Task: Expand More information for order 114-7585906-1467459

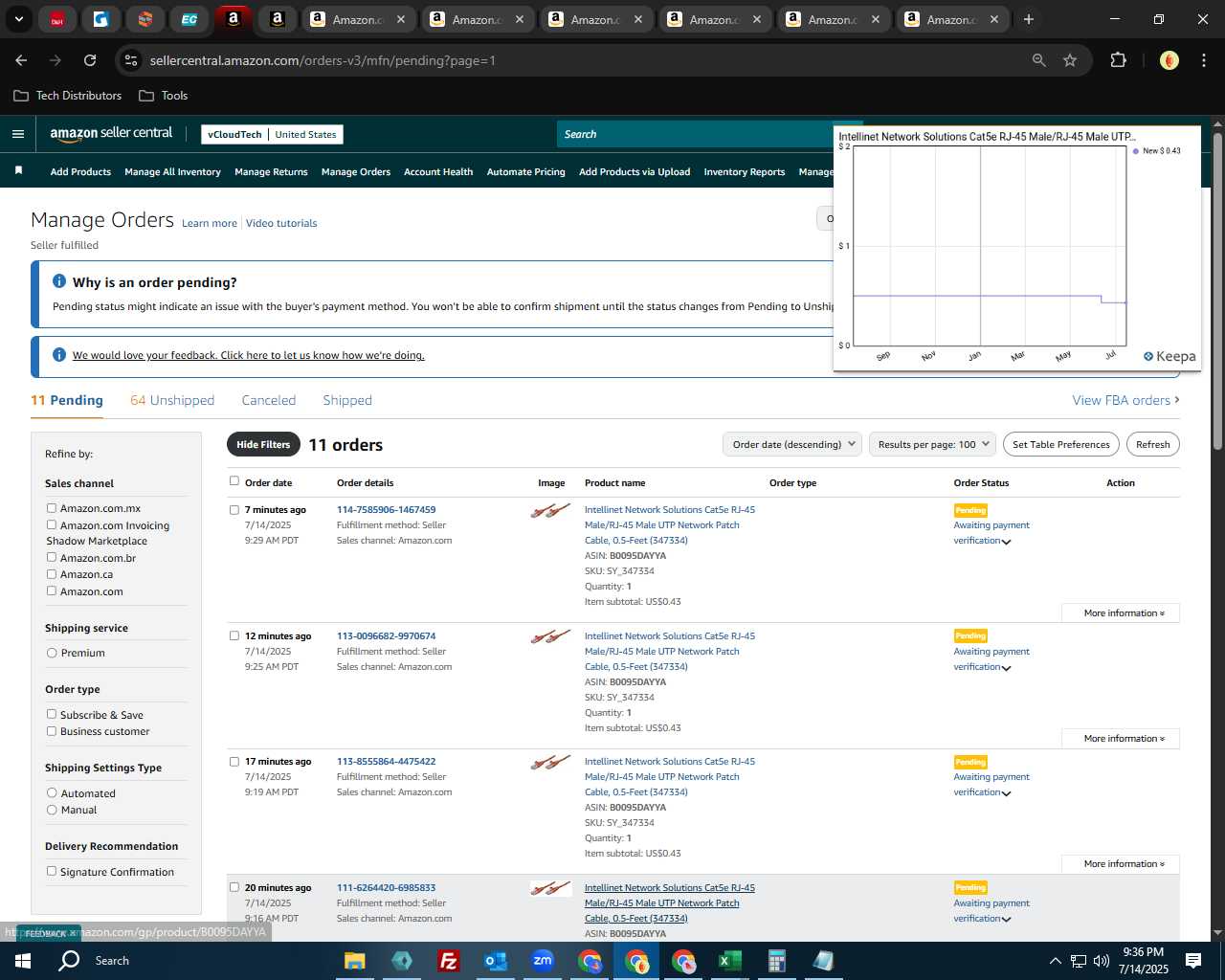Action: 1121,613
